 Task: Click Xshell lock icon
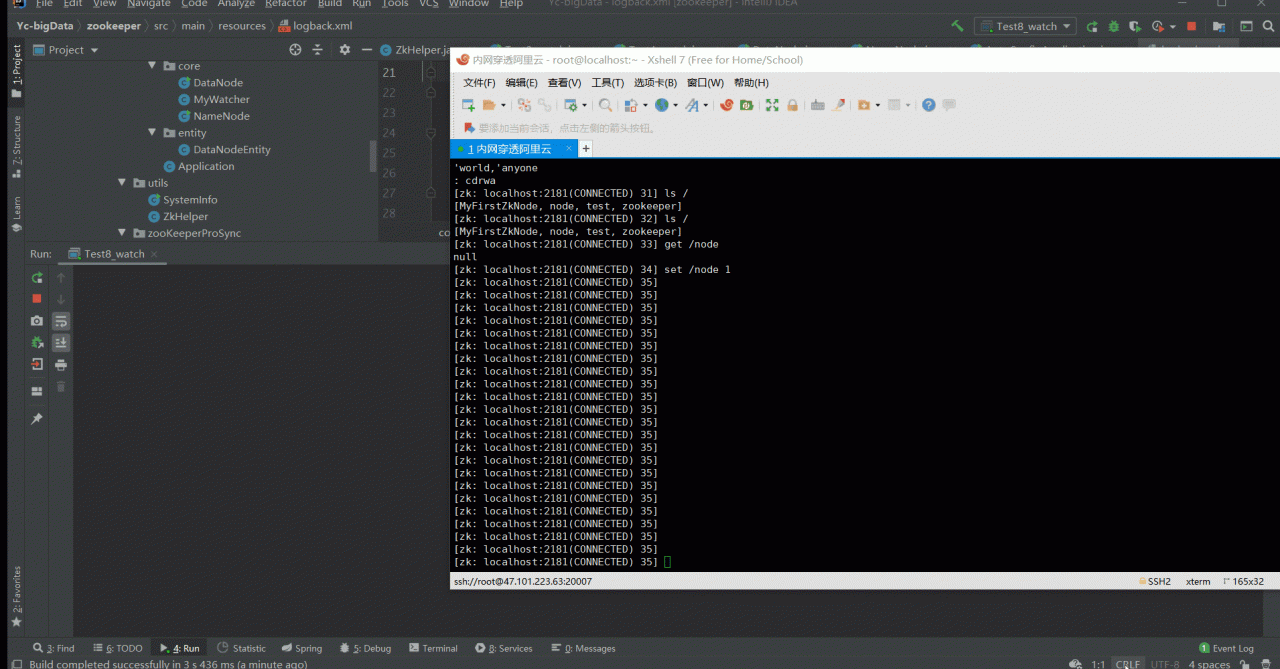pos(792,105)
